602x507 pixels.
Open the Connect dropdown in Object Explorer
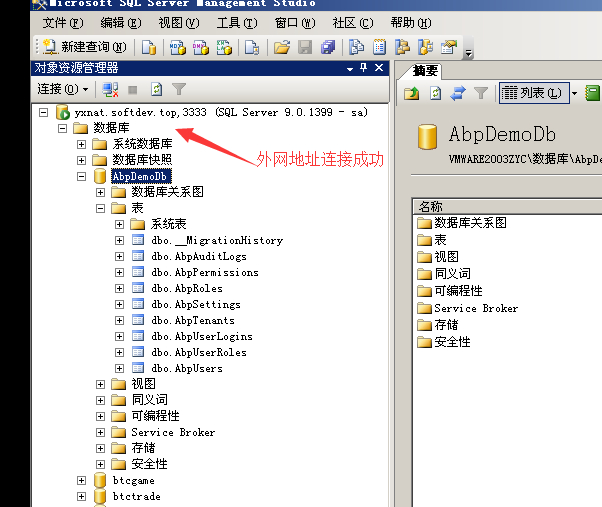(63, 89)
